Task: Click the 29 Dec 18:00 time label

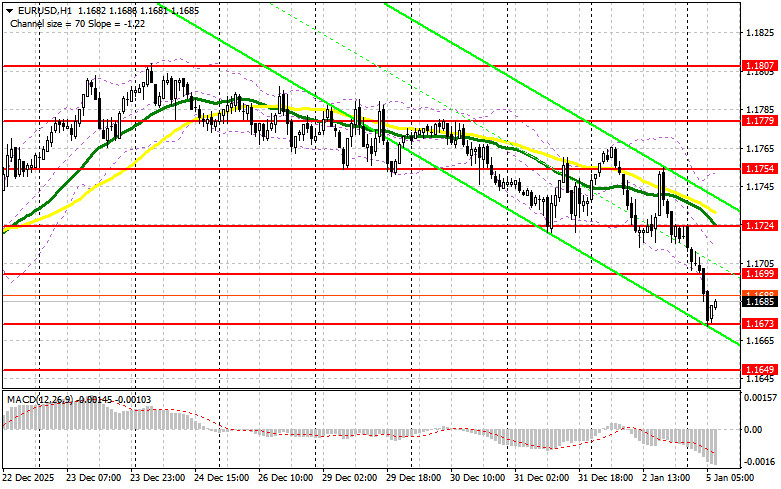Action: [x=412, y=479]
